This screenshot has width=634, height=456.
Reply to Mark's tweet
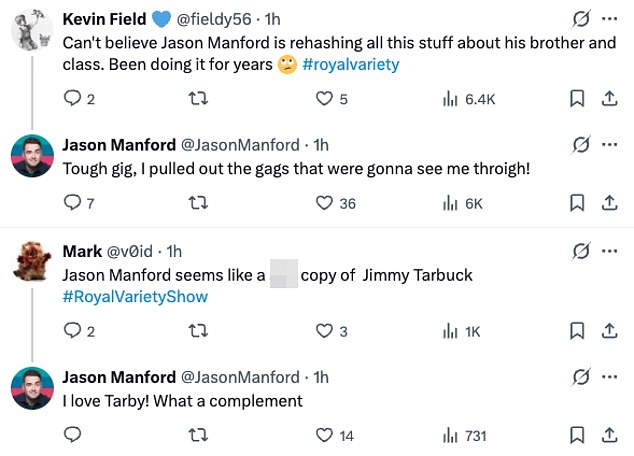click(x=72, y=331)
